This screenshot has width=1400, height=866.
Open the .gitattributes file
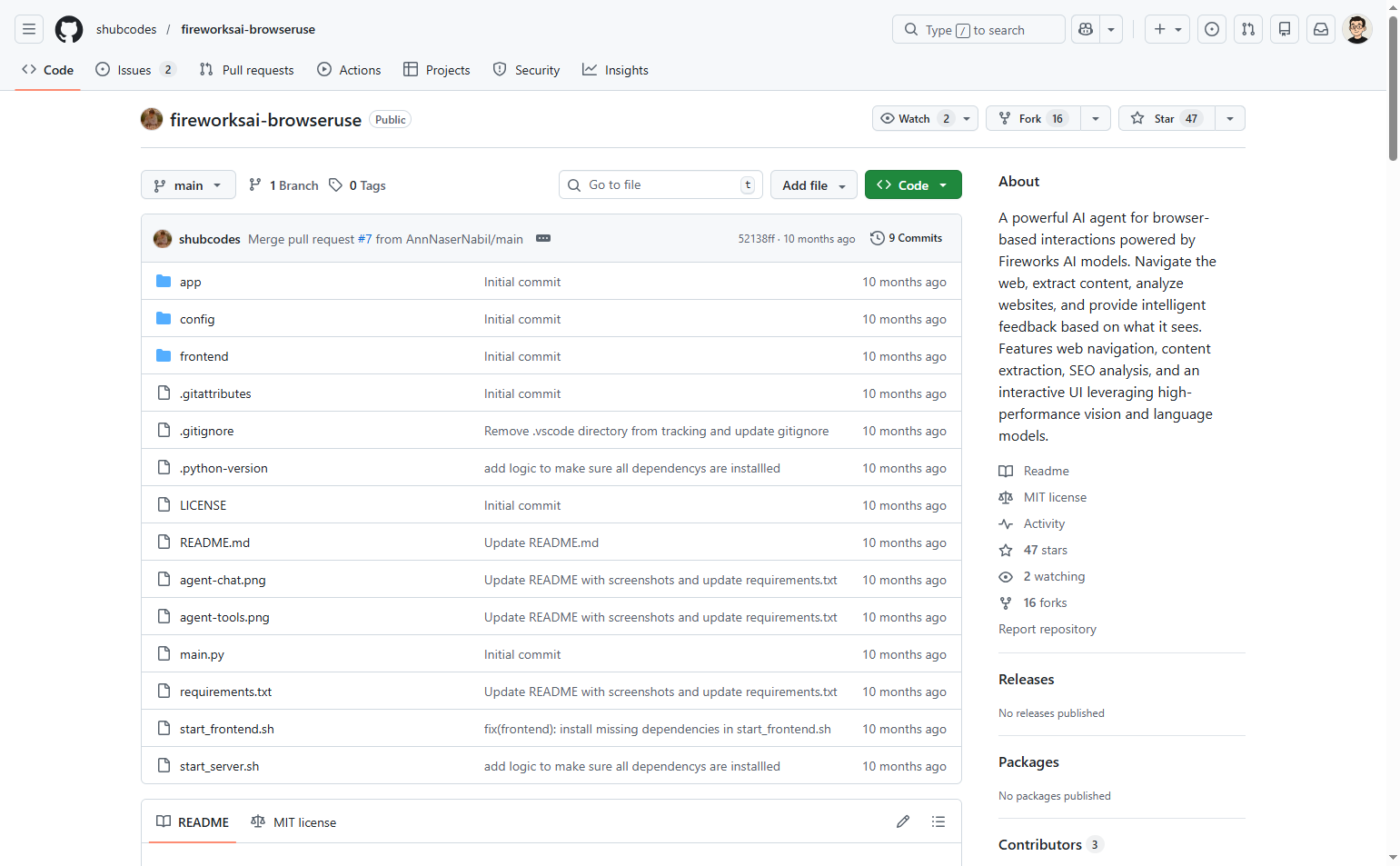215,393
